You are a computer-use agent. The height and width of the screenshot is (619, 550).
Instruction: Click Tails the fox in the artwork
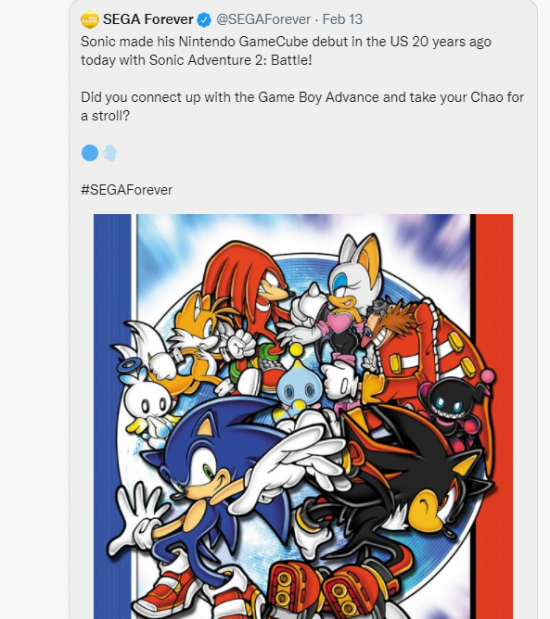(190, 340)
